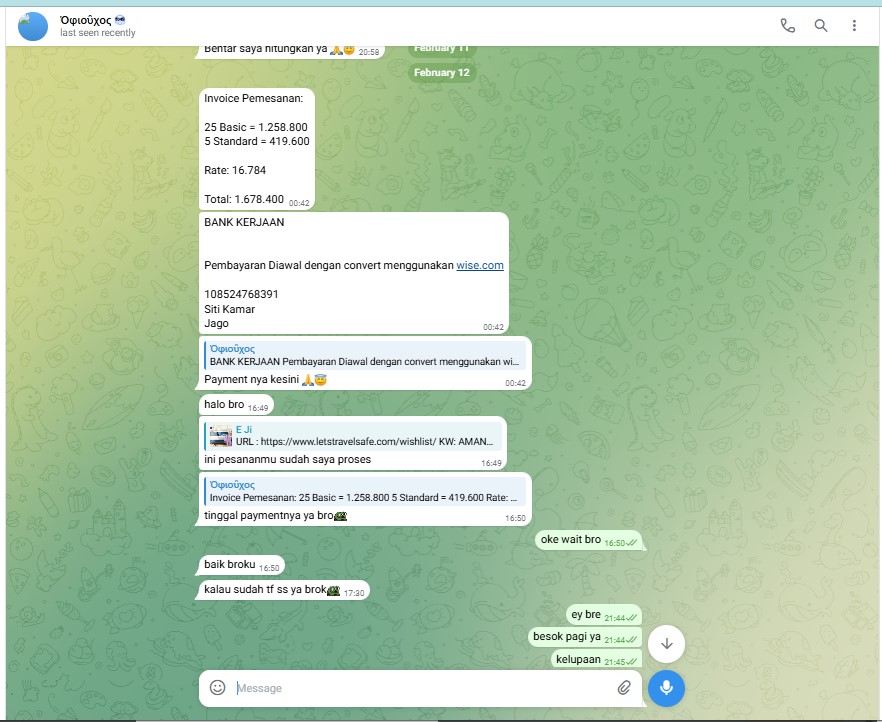The width and height of the screenshot is (882, 722).
Task: Open the three-dot more options menu
Action: click(854, 26)
